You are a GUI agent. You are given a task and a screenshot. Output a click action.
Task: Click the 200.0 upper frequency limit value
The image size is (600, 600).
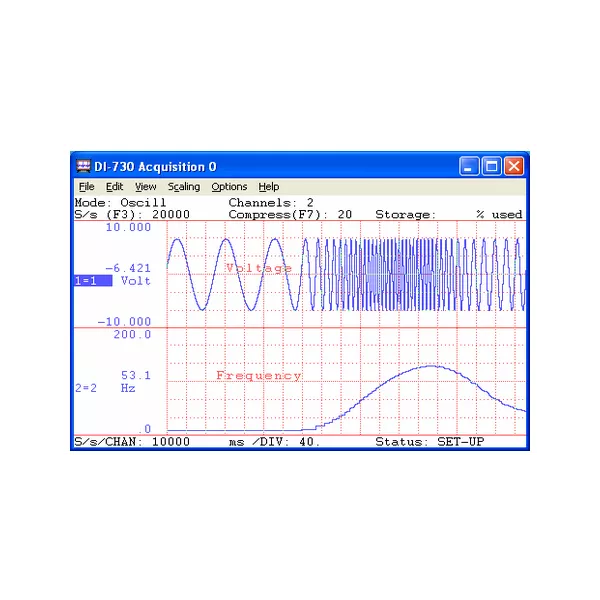point(132,335)
